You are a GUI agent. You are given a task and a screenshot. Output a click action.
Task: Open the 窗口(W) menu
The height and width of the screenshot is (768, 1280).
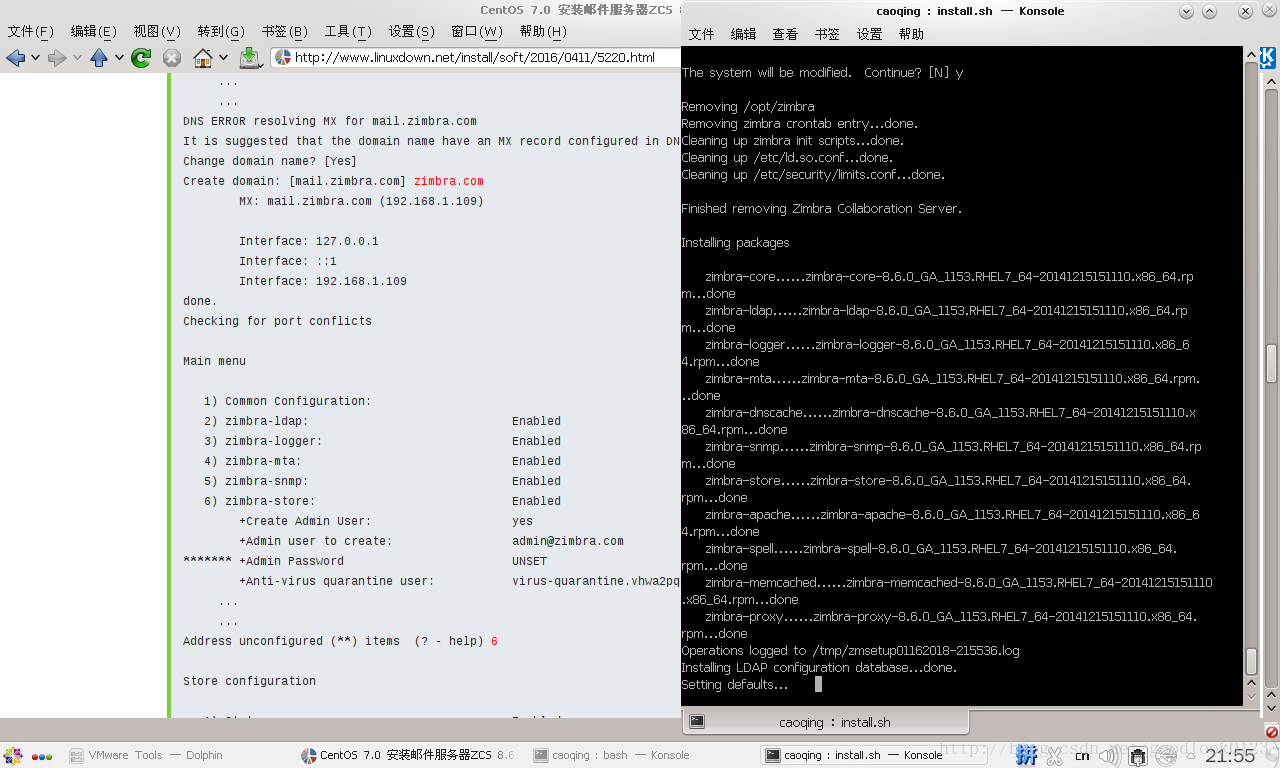tap(477, 32)
